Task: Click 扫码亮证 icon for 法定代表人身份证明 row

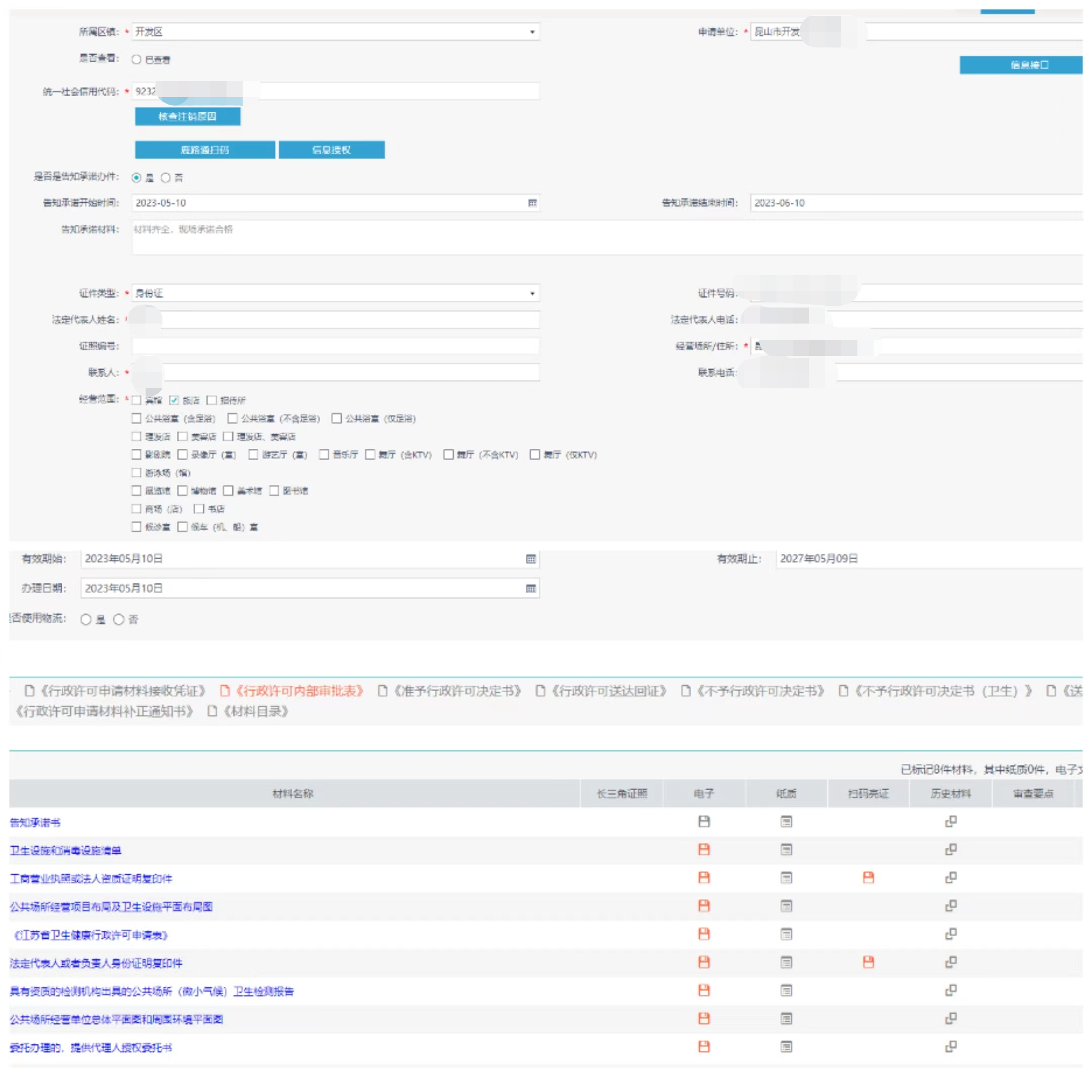Action: click(868, 962)
